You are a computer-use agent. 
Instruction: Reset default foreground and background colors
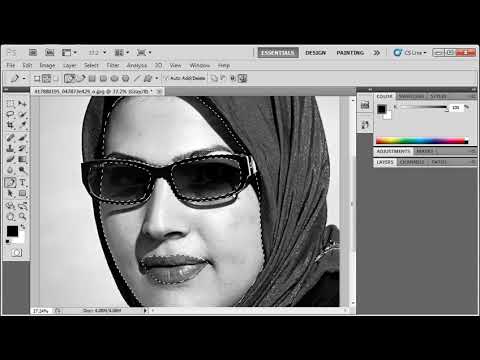[8, 242]
